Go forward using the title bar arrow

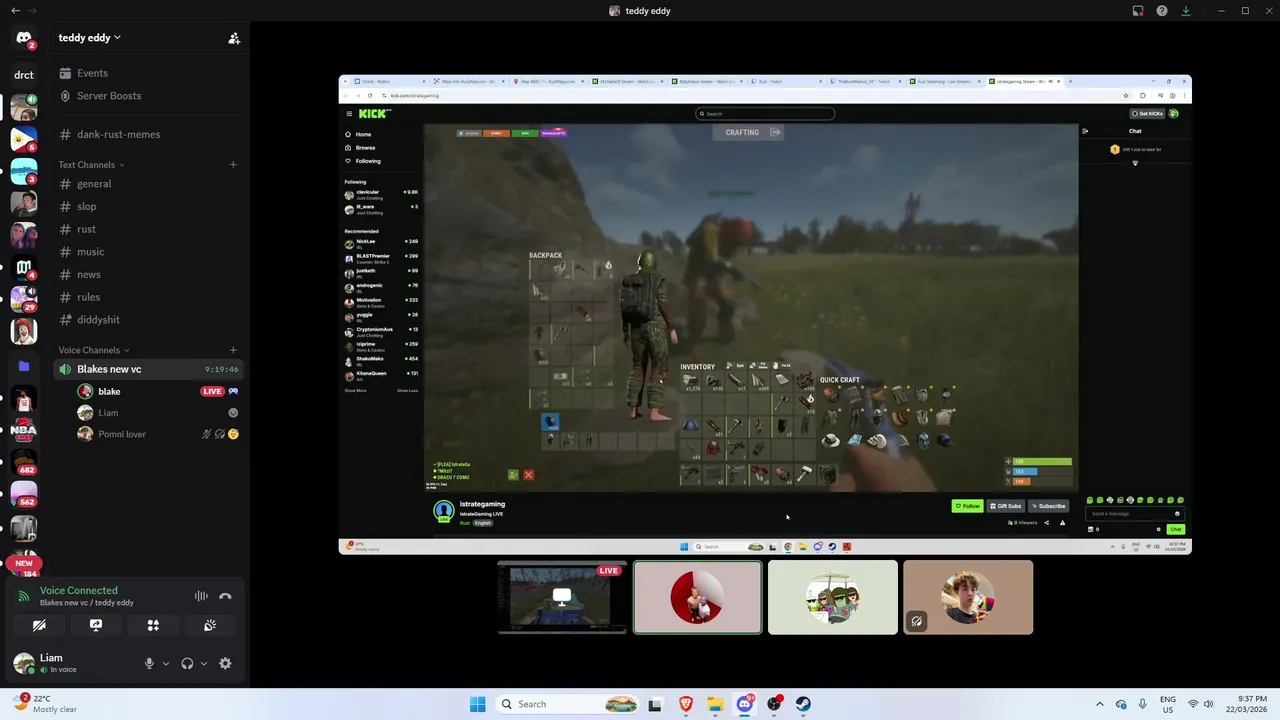click(32, 11)
